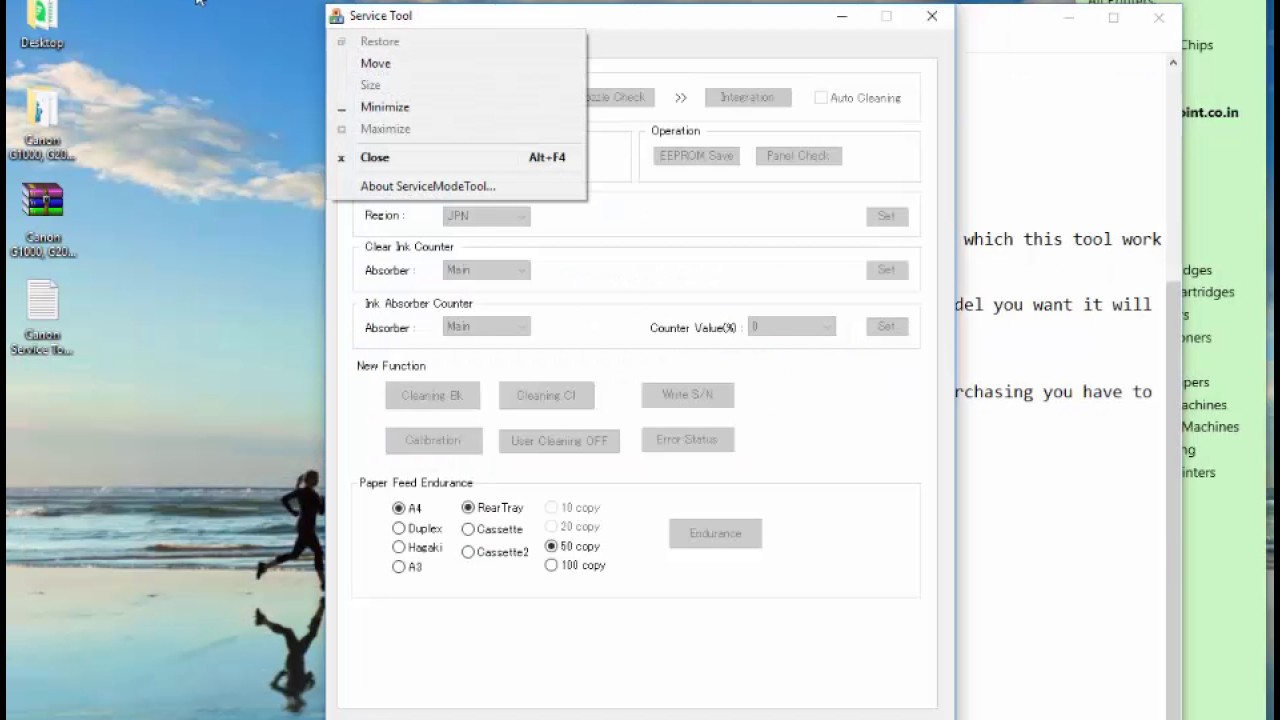Viewport: 1280px width, 720px height.
Task: Select the A4 paper radio button
Action: tap(399, 508)
